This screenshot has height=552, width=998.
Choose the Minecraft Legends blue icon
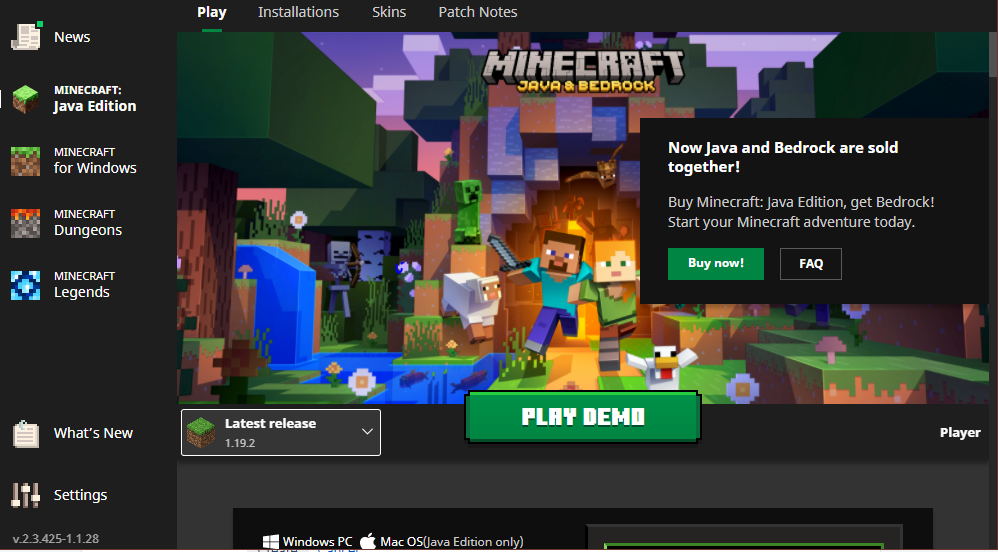(25, 285)
